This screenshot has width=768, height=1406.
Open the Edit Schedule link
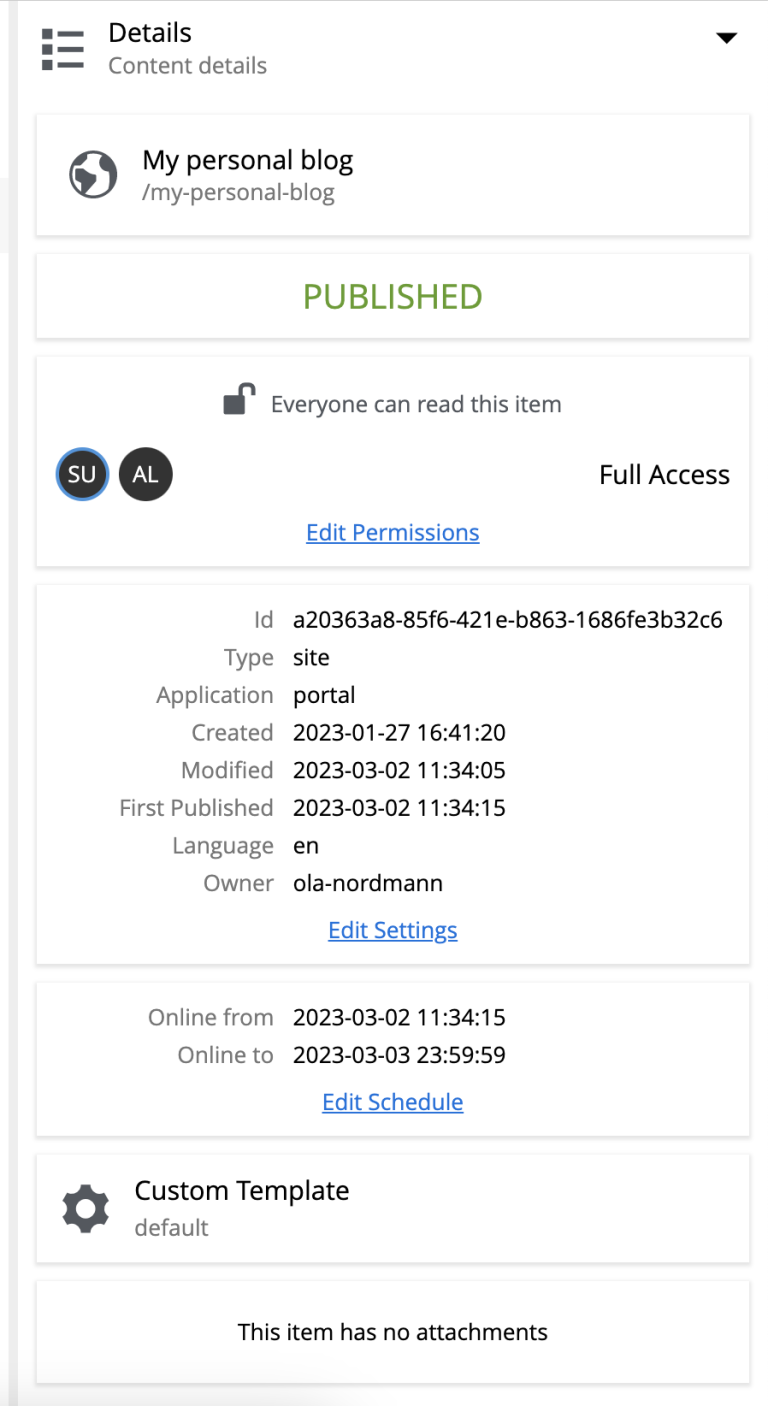[x=392, y=1102]
